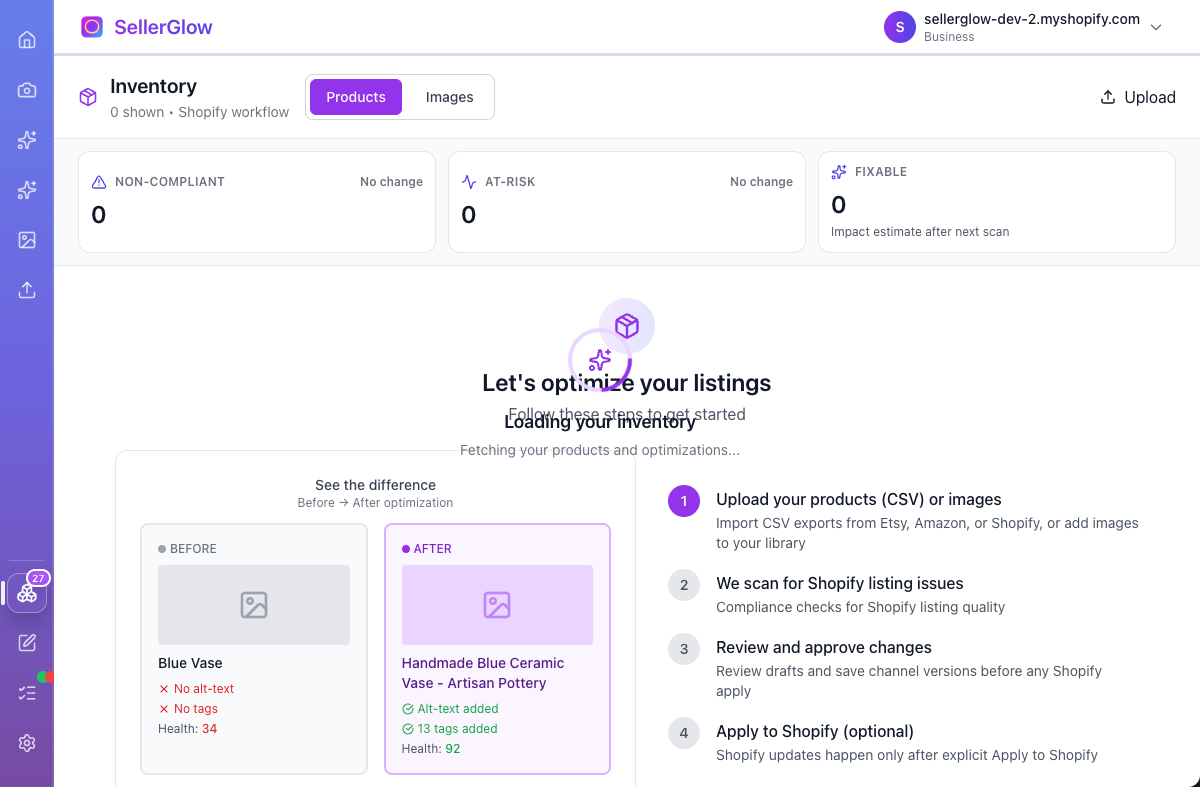Image resolution: width=1200 pixels, height=787 pixels.
Task: Open the sellerglow-dev-2.myshopify.com store menu
Action: coord(1031,20)
